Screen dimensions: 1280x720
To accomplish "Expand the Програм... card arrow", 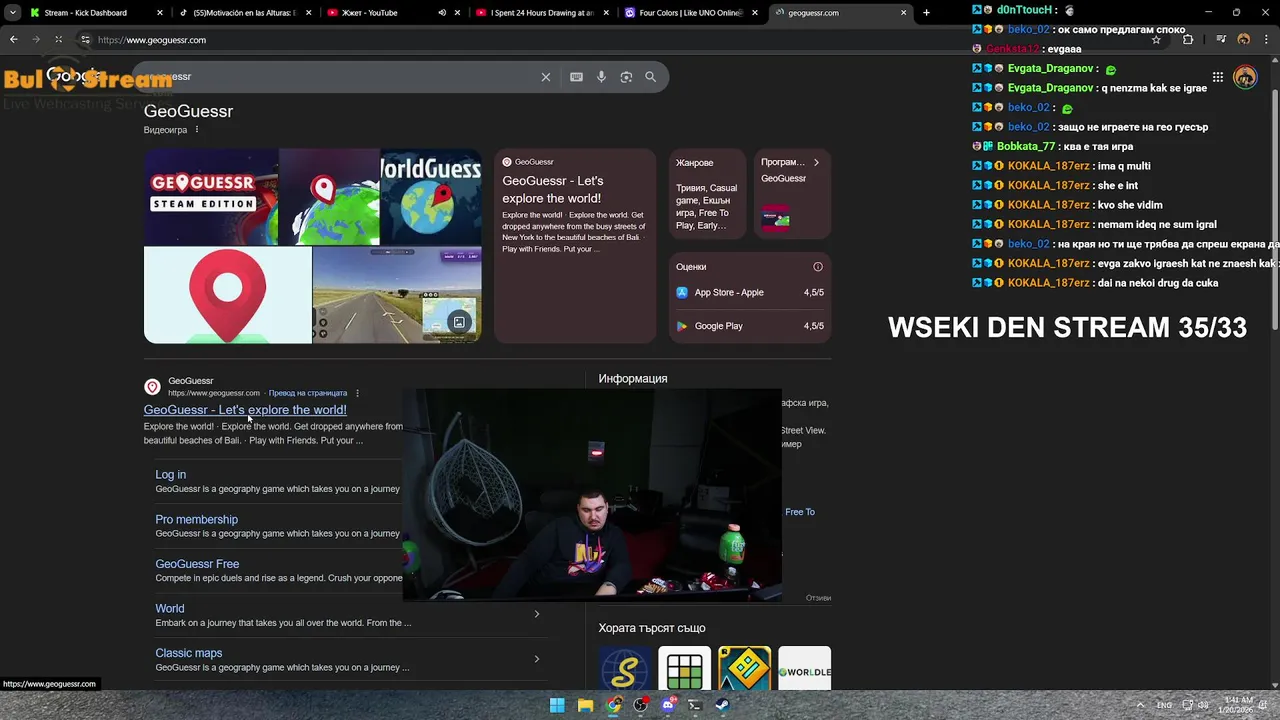I will point(816,162).
